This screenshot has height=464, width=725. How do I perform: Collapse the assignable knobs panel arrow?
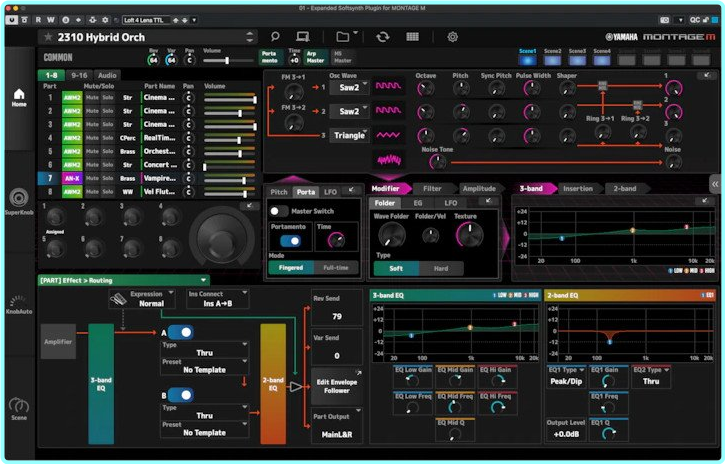click(250, 206)
